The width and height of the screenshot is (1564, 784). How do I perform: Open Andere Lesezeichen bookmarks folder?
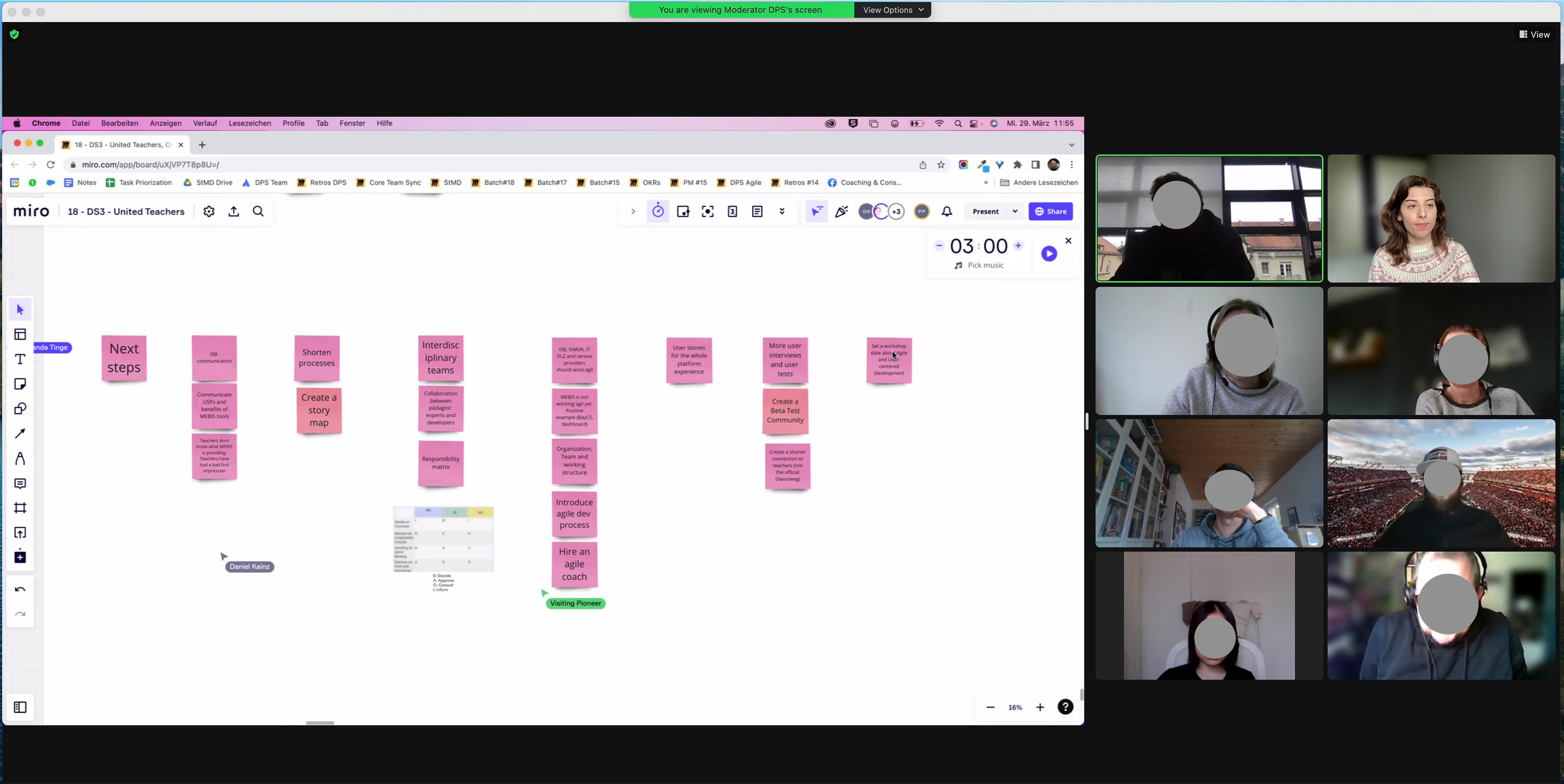tap(1039, 182)
